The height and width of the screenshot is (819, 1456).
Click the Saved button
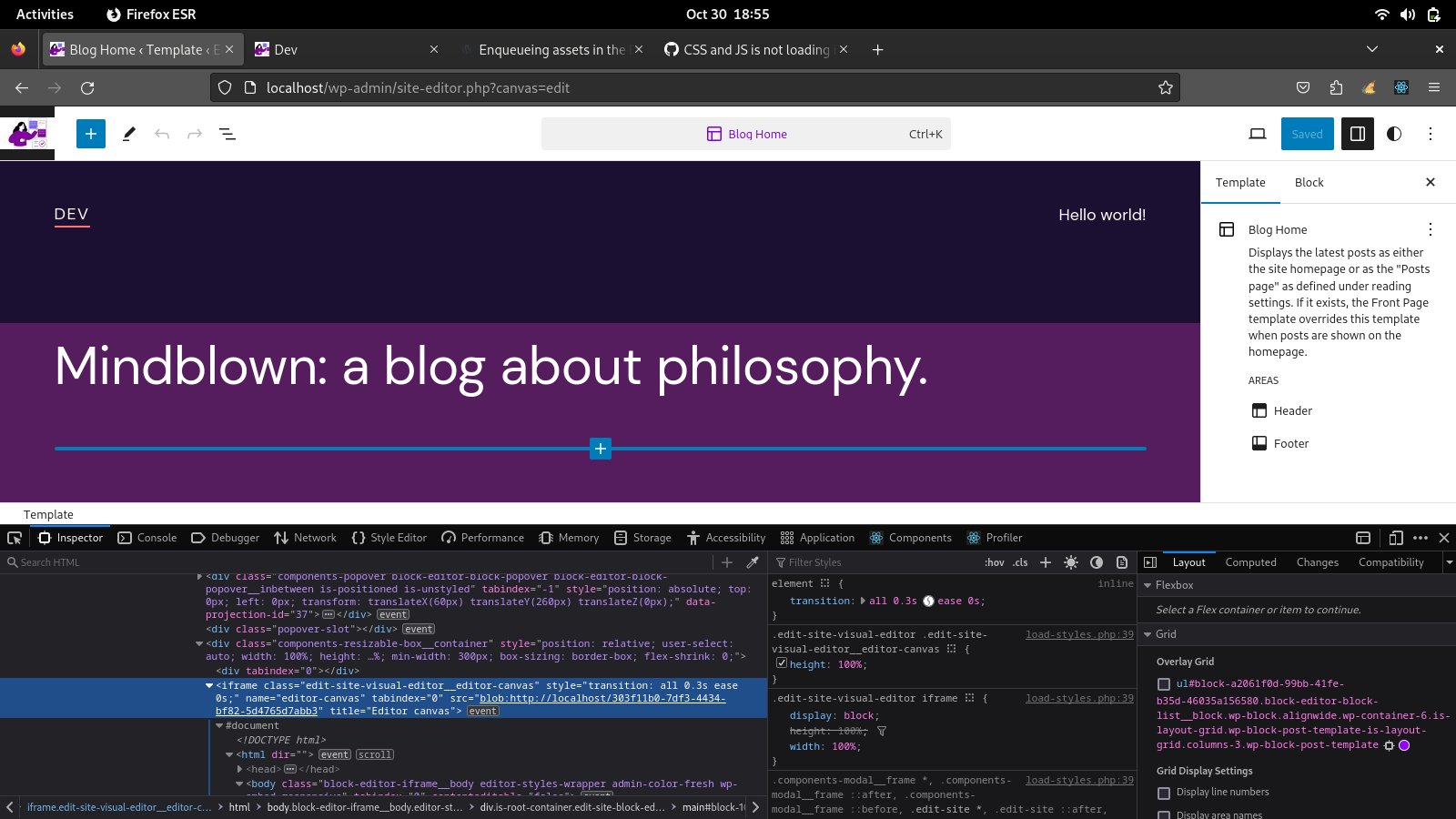click(1308, 134)
